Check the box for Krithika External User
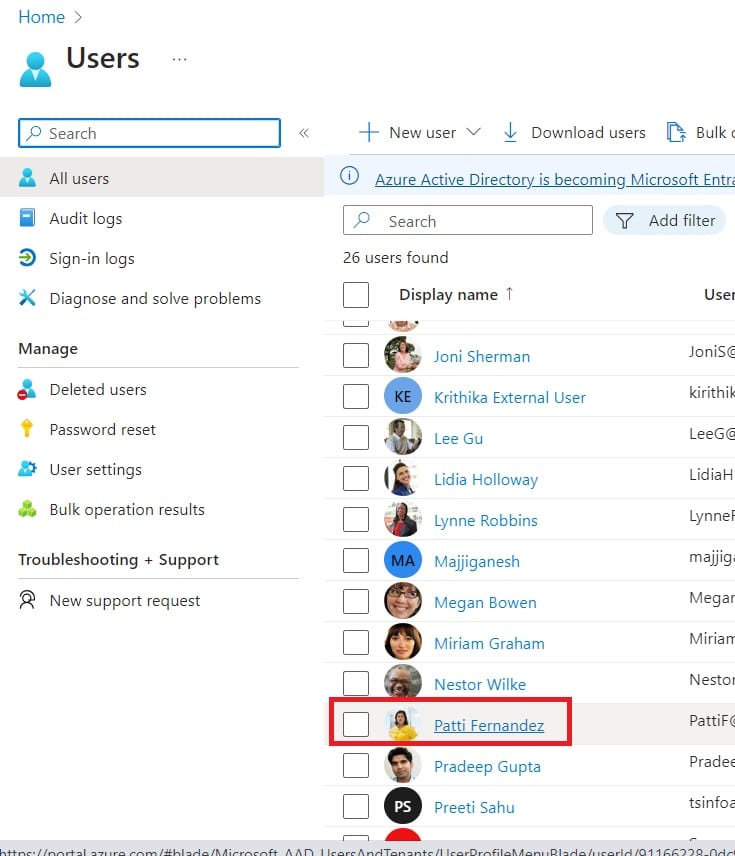The image size is (735, 856). (x=356, y=396)
